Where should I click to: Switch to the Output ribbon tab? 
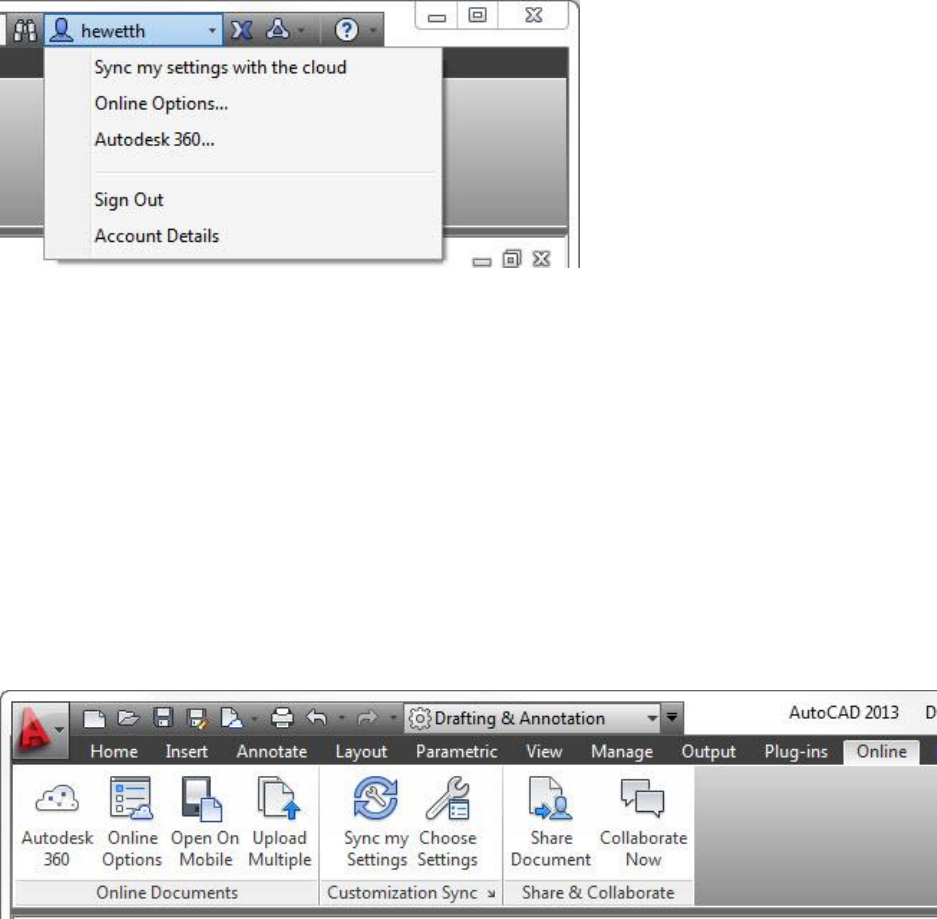[709, 751]
